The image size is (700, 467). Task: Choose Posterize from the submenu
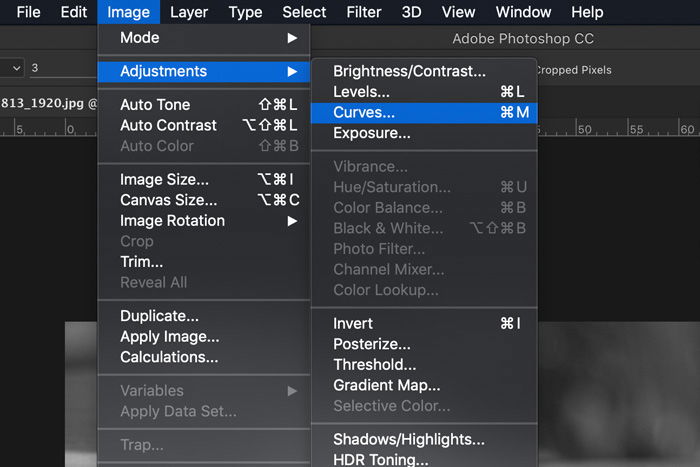tap(424, 344)
